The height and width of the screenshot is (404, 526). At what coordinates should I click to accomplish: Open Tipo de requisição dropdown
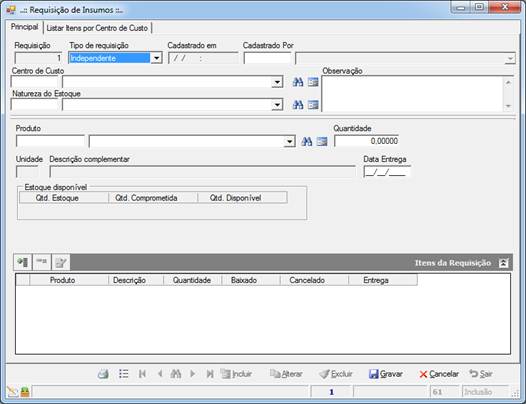click(x=156, y=58)
